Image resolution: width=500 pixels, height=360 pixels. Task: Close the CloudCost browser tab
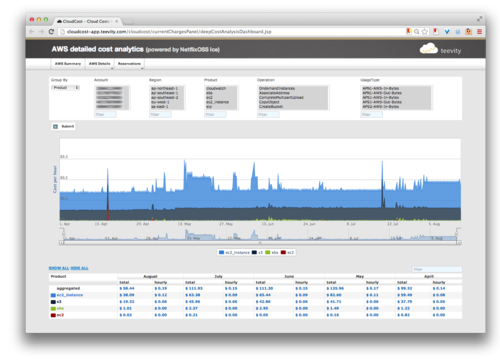[117, 21]
